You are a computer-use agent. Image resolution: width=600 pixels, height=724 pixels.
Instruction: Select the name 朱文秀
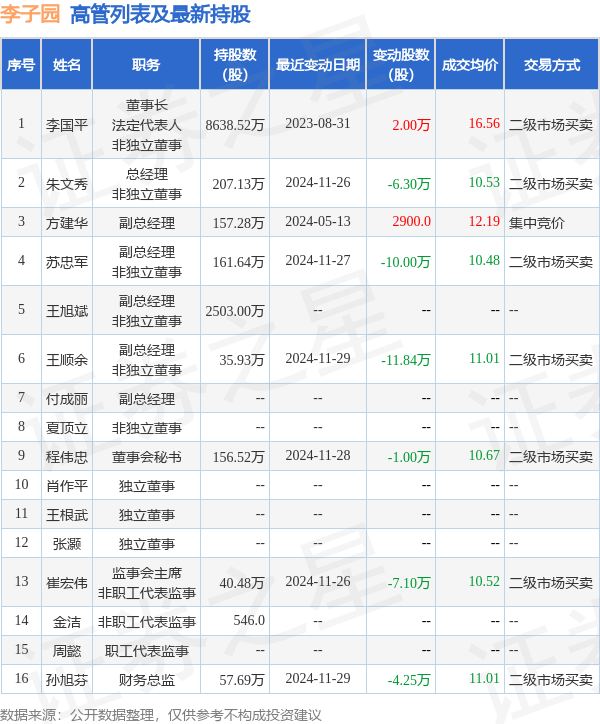pyautogui.click(x=67, y=184)
